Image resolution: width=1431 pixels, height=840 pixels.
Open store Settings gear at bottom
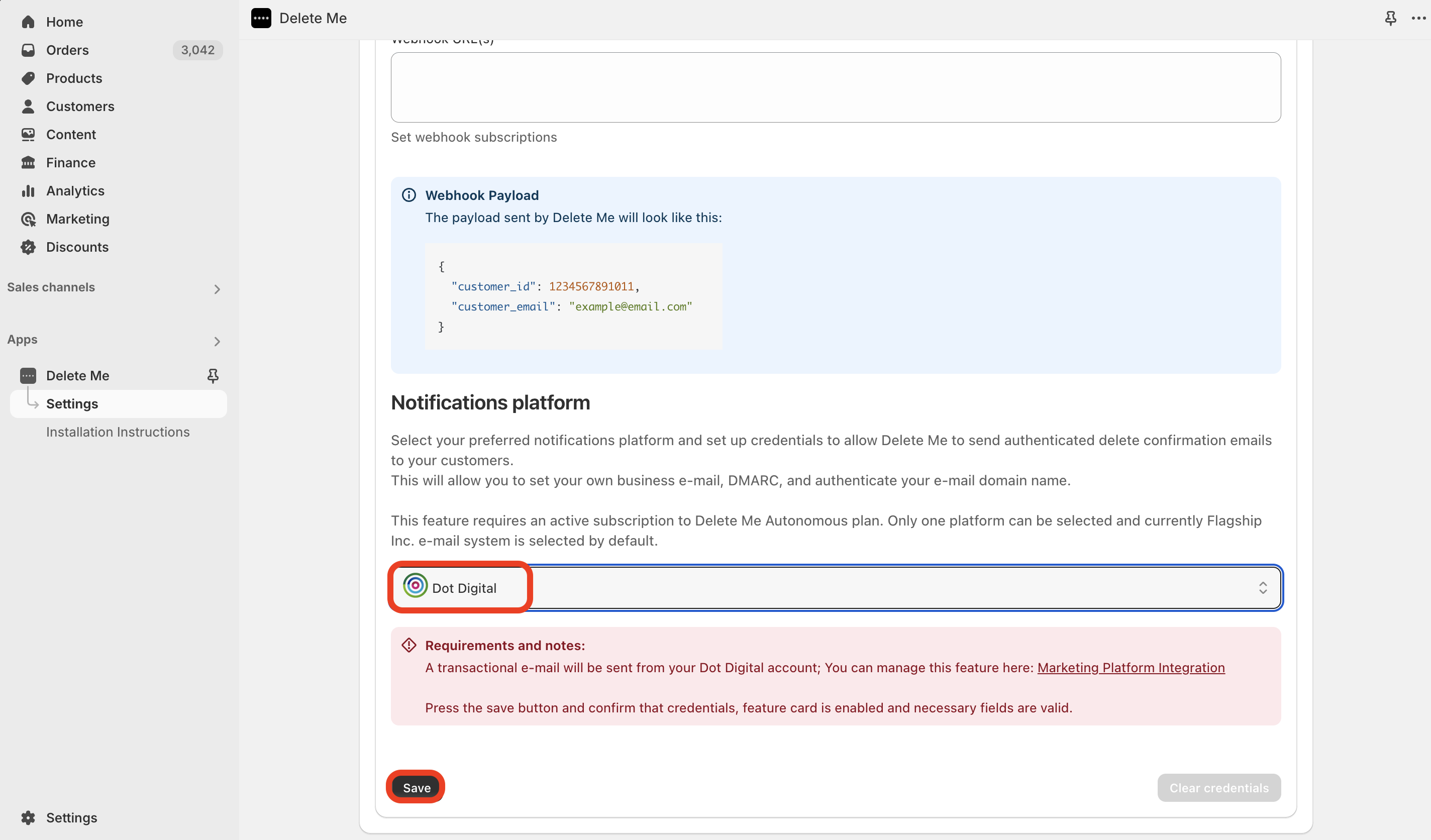59,817
